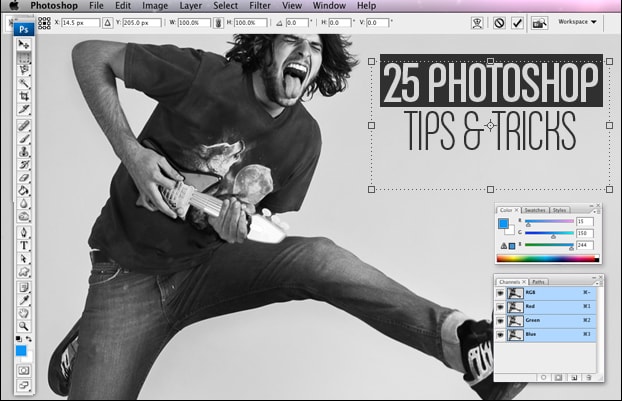The width and height of the screenshot is (622, 401).
Task: Select the Eyedropper tool
Action: coord(24,300)
